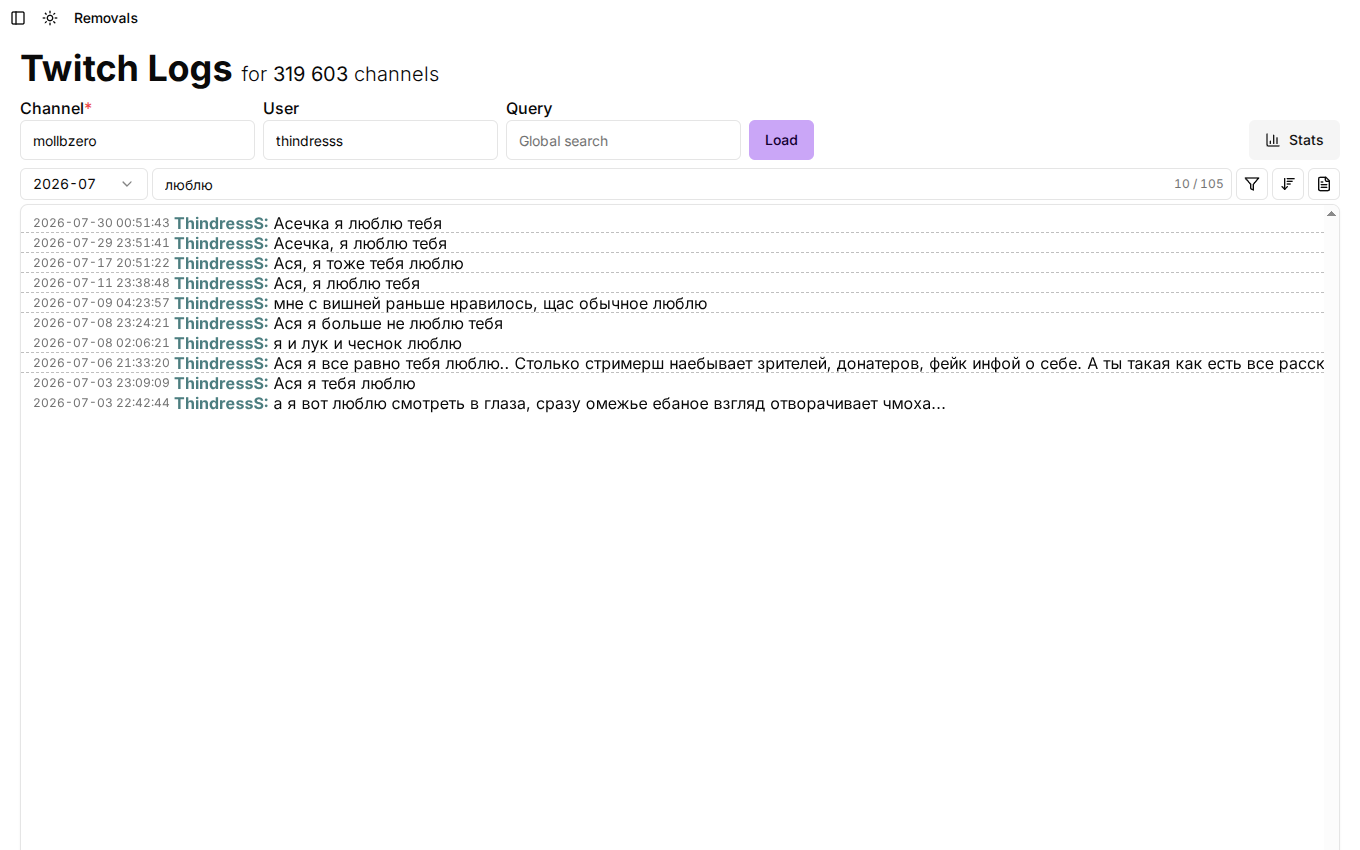
Task: Click ThindressS username on the 00:51:43 row
Action: 221,223
